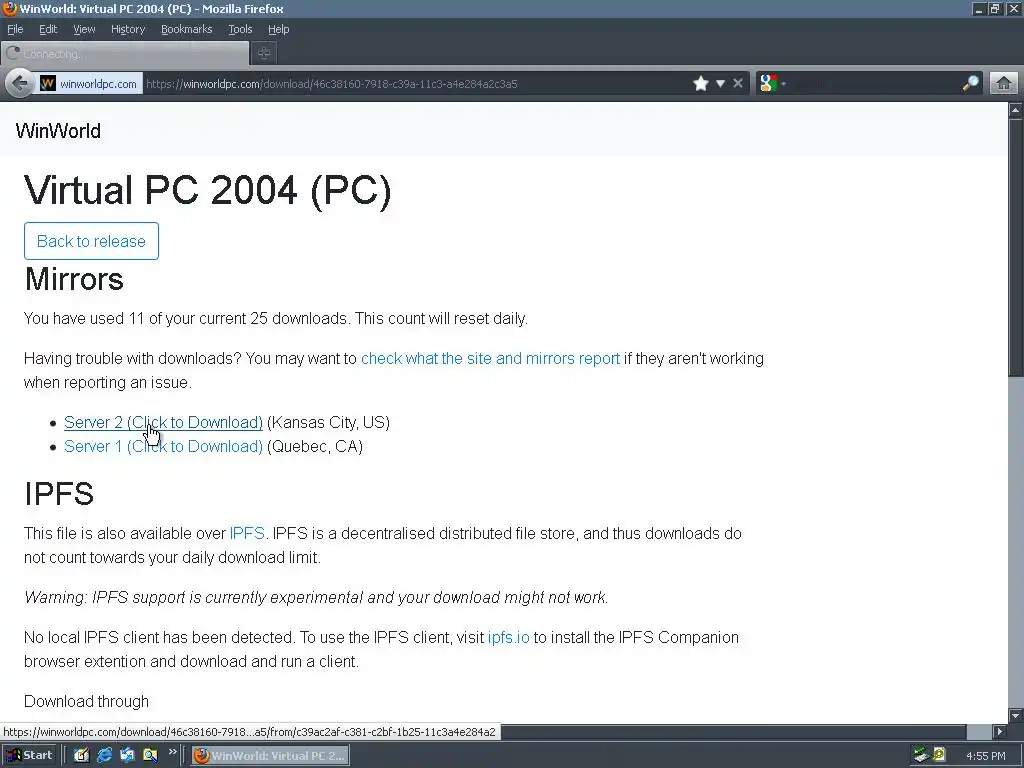The height and width of the screenshot is (768, 1024).
Task: Expand the quick launch overflow chevron
Action: pyautogui.click(x=172, y=752)
